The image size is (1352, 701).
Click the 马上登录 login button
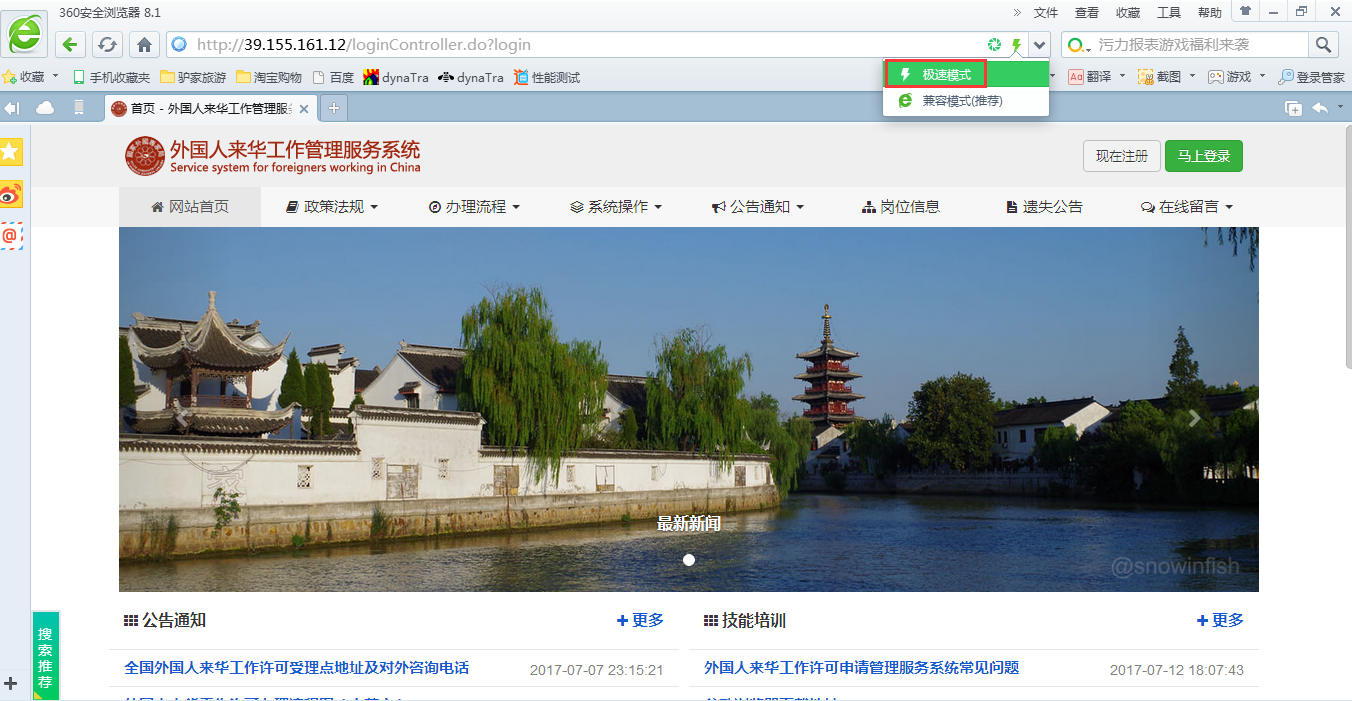(1203, 156)
